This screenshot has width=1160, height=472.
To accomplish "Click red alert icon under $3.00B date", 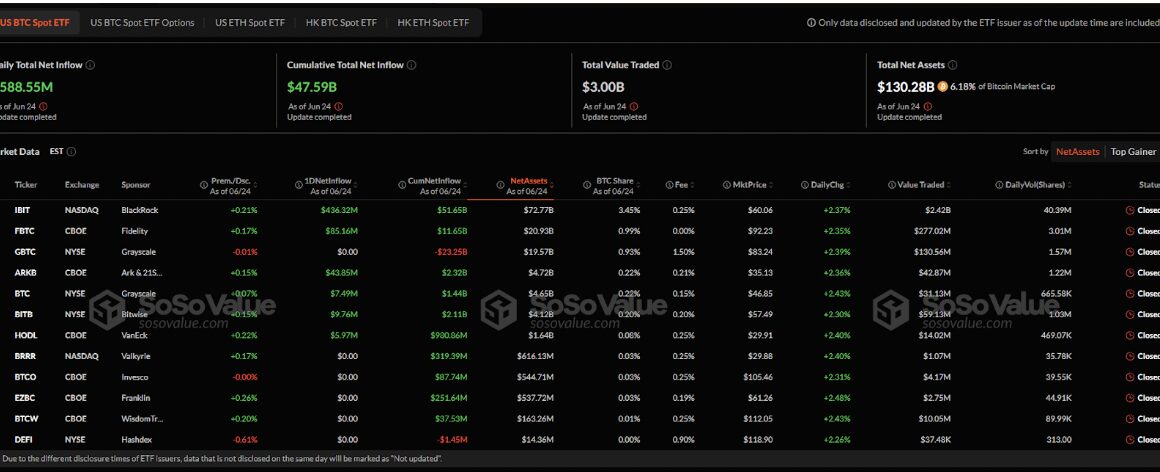I will 634,107.
